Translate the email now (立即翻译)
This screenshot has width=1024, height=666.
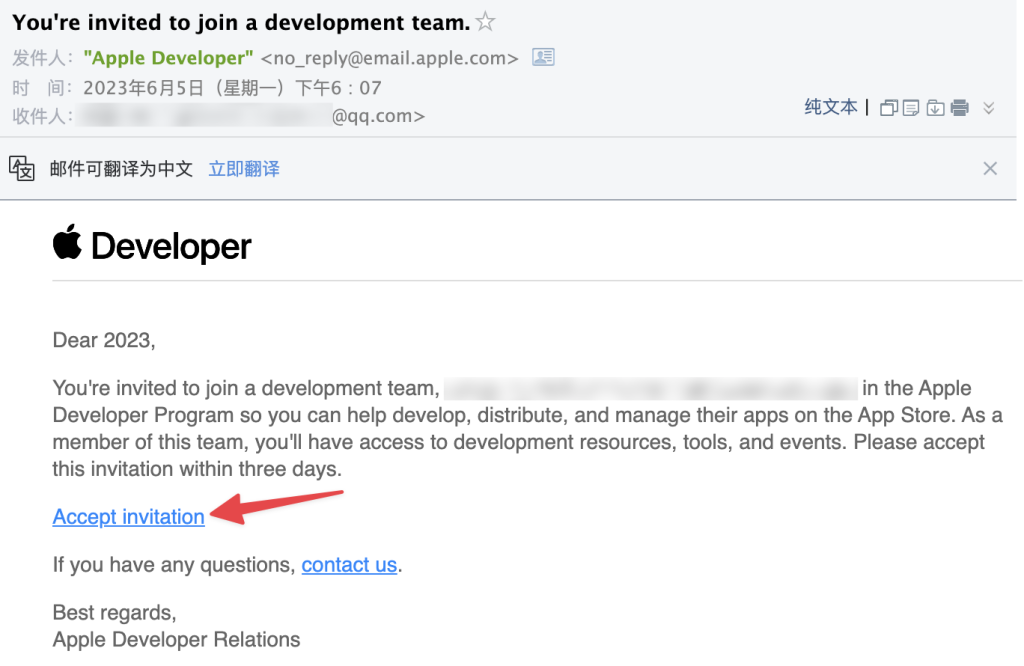[244, 169]
